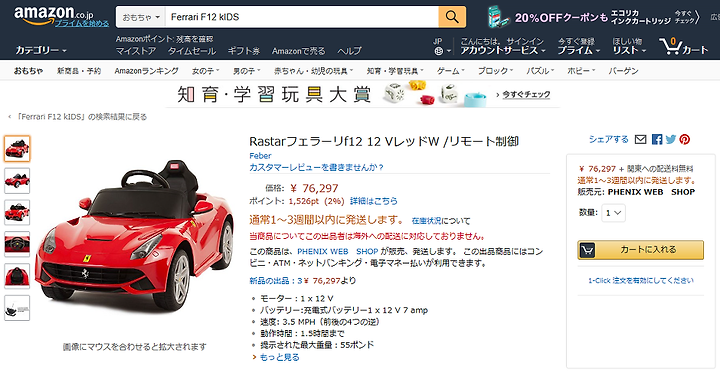Select charger accessory thumbnail
This screenshot has height=376, width=720.
tap(17, 308)
